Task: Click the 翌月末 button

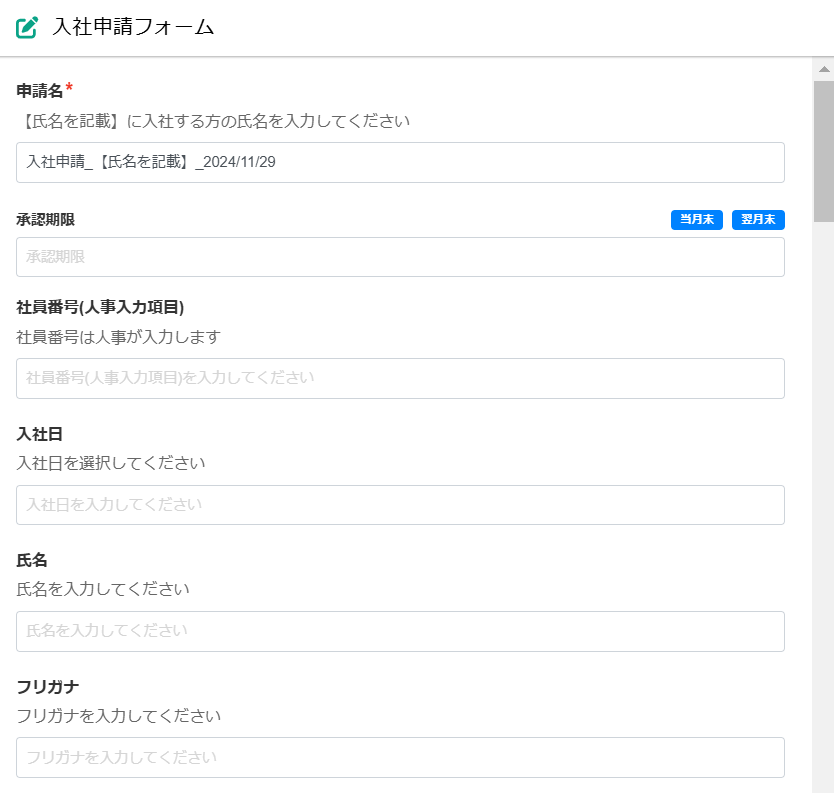Action: [758, 220]
